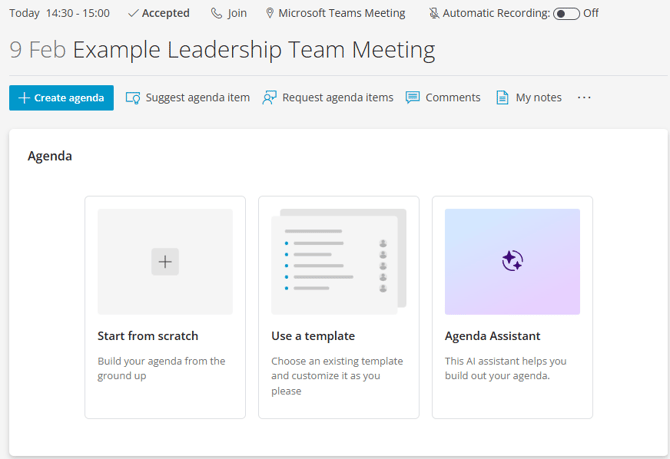Screen dimensions: 670x459
Task: Click the Agenda Assistant sparkle icon
Action: 512,261
